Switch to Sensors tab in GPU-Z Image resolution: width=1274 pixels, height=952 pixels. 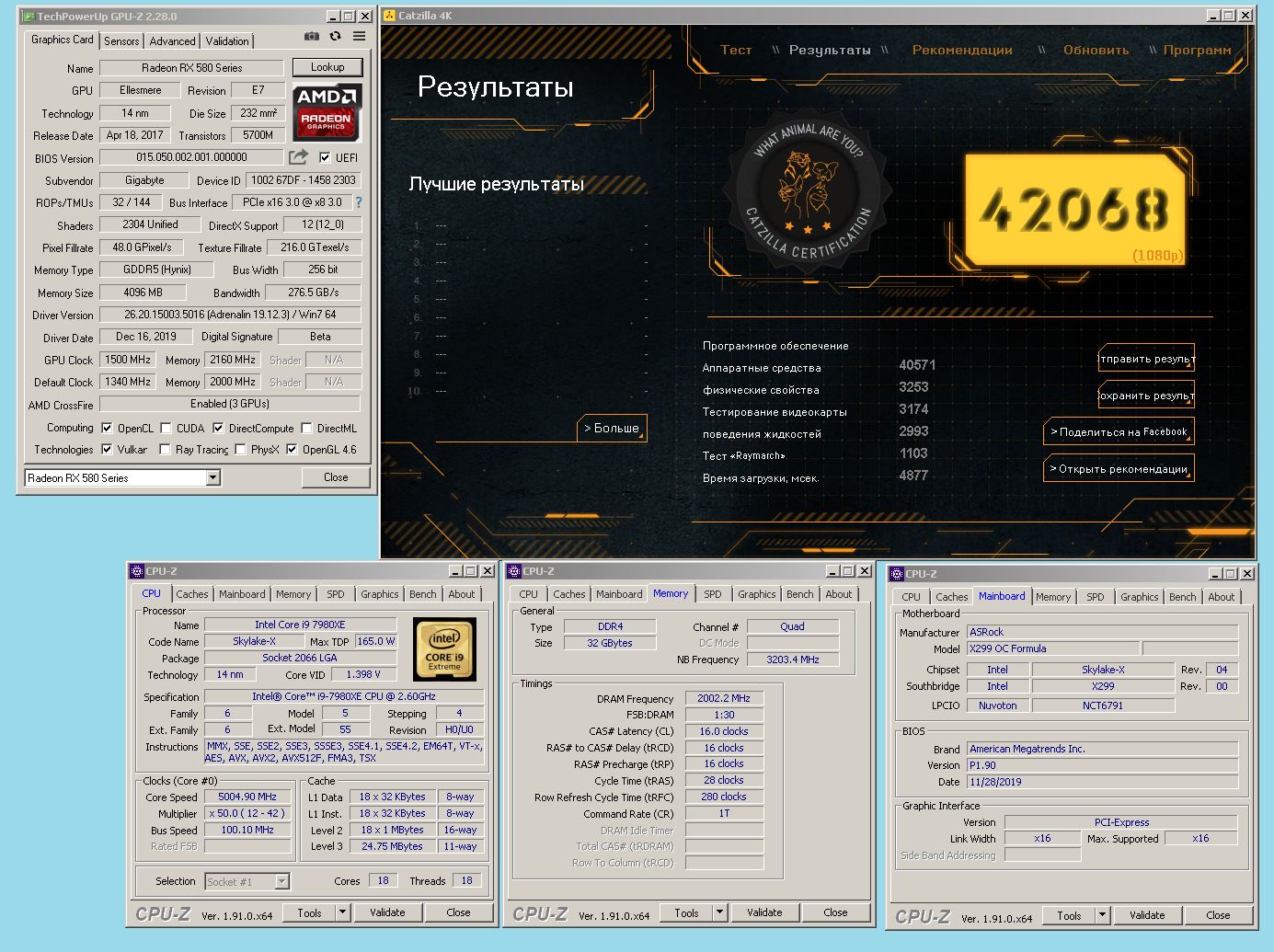(121, 40)
